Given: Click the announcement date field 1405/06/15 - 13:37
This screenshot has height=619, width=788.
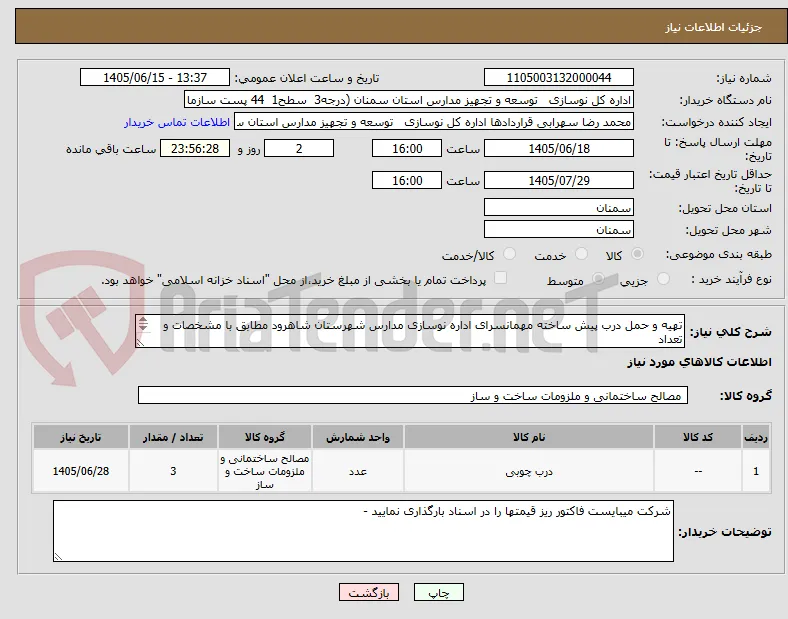Looking at the screenshot, I should point(155,77).
